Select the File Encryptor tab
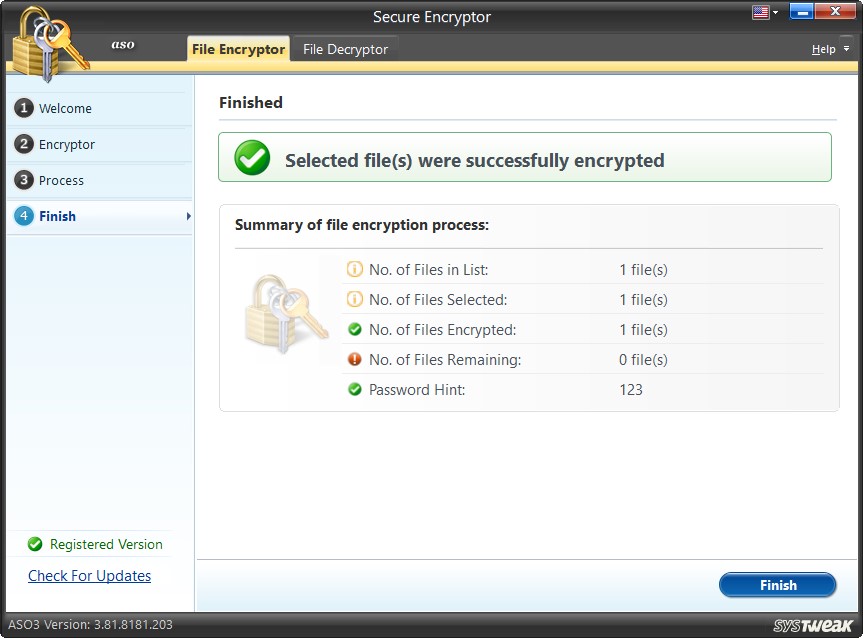This screenshot has width=864, height=639. click(238, 48)
